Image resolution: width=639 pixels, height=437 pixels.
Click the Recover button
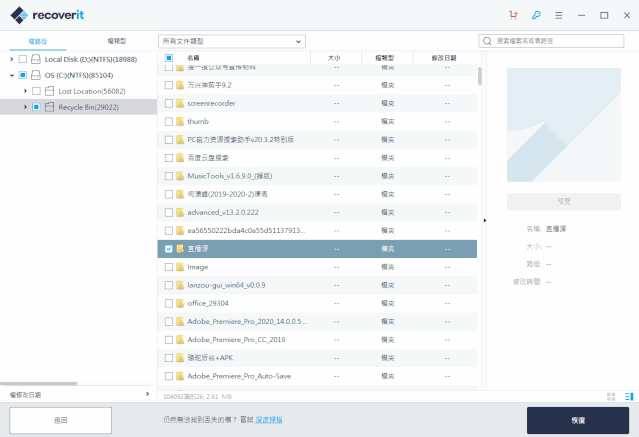578,420
